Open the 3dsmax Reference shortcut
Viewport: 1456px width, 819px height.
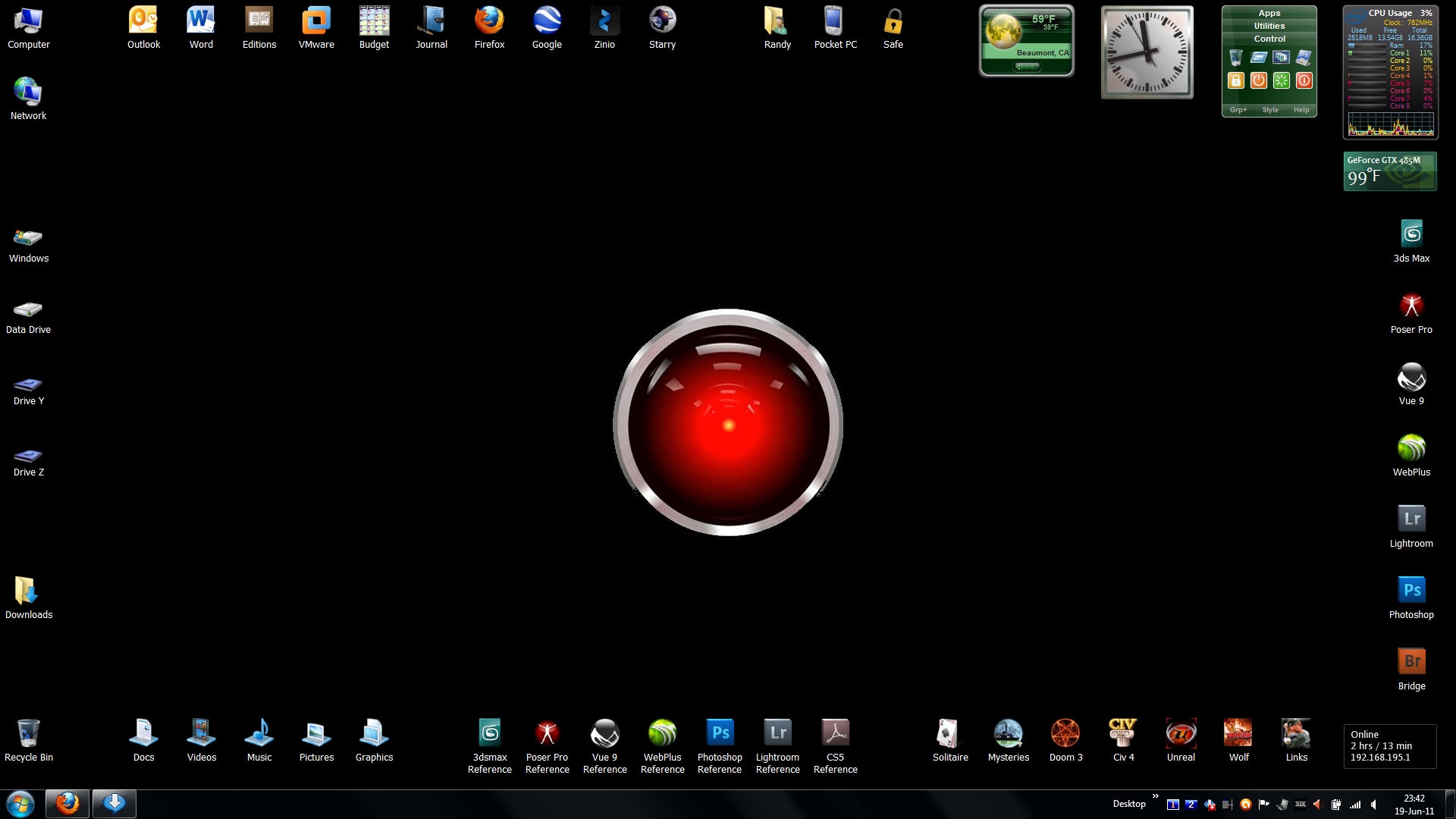tap(489, 746)
